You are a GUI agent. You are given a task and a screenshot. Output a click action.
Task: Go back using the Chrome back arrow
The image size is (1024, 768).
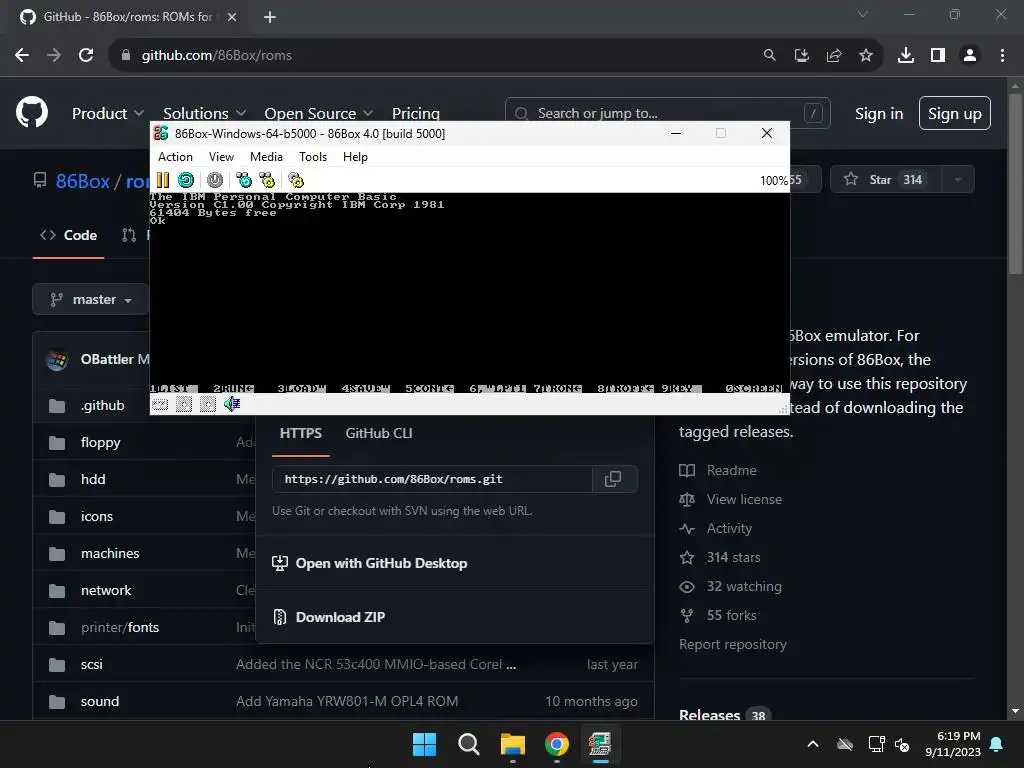pyautogui.click(x=22, y=55)
